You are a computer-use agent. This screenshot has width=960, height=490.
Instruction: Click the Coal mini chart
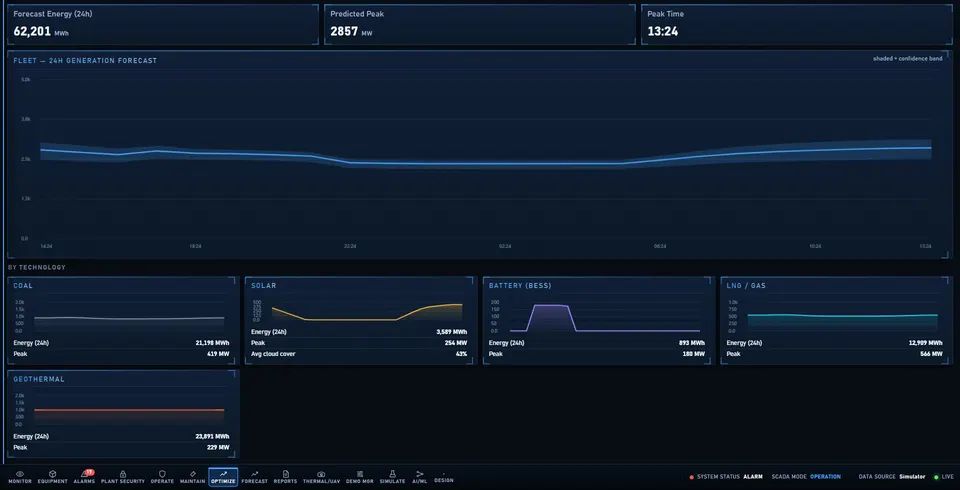point(129,317)
